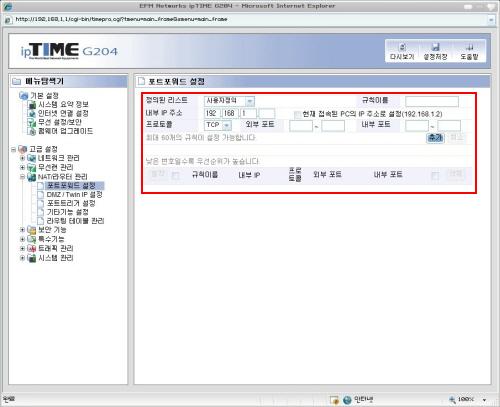
Task: Select 포트트리거 설정 menu item
Action: click(x=71, y=203)
